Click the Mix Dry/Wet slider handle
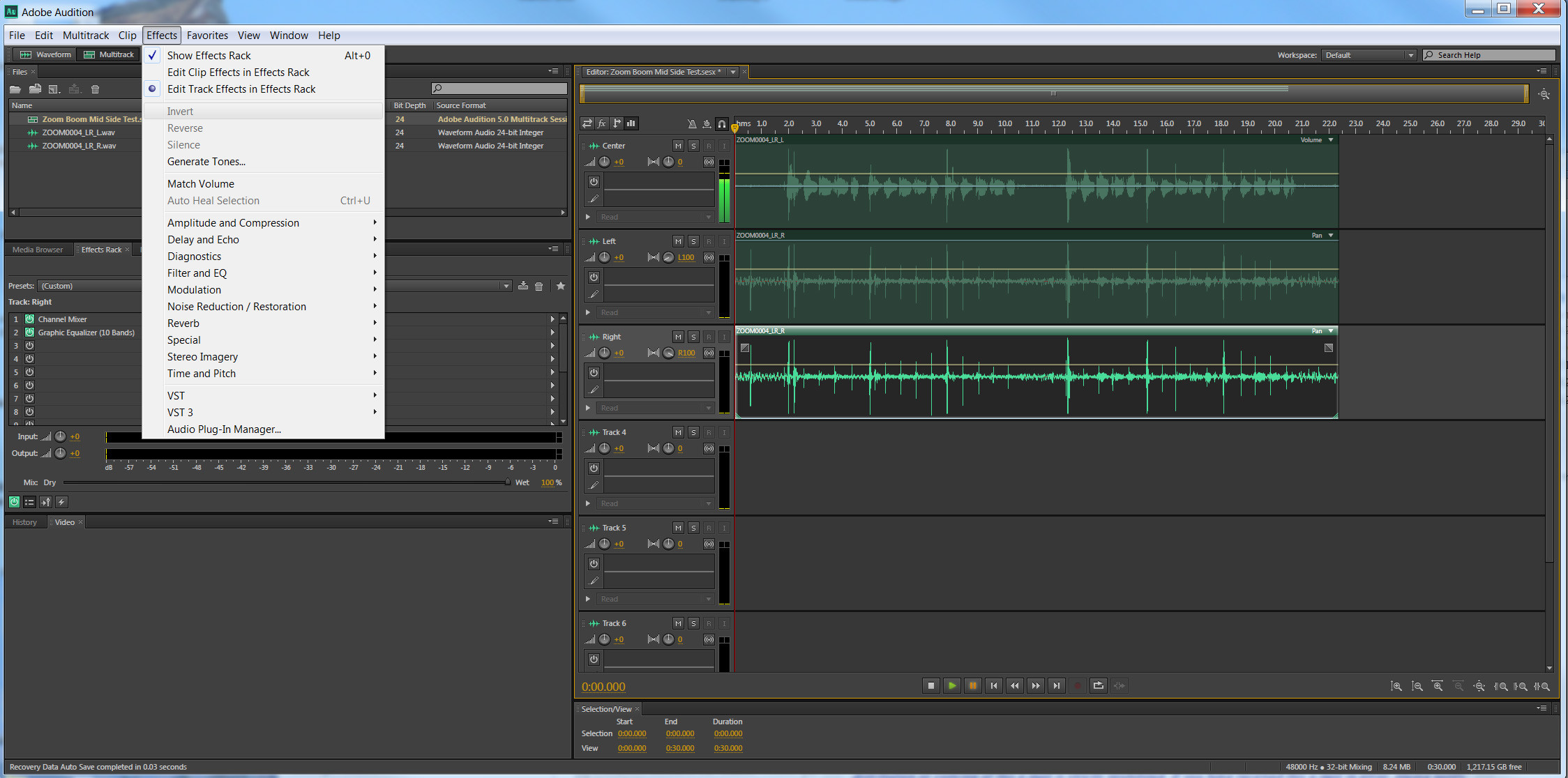Screen dimensions: 1568x778 [x=507, y=482]
